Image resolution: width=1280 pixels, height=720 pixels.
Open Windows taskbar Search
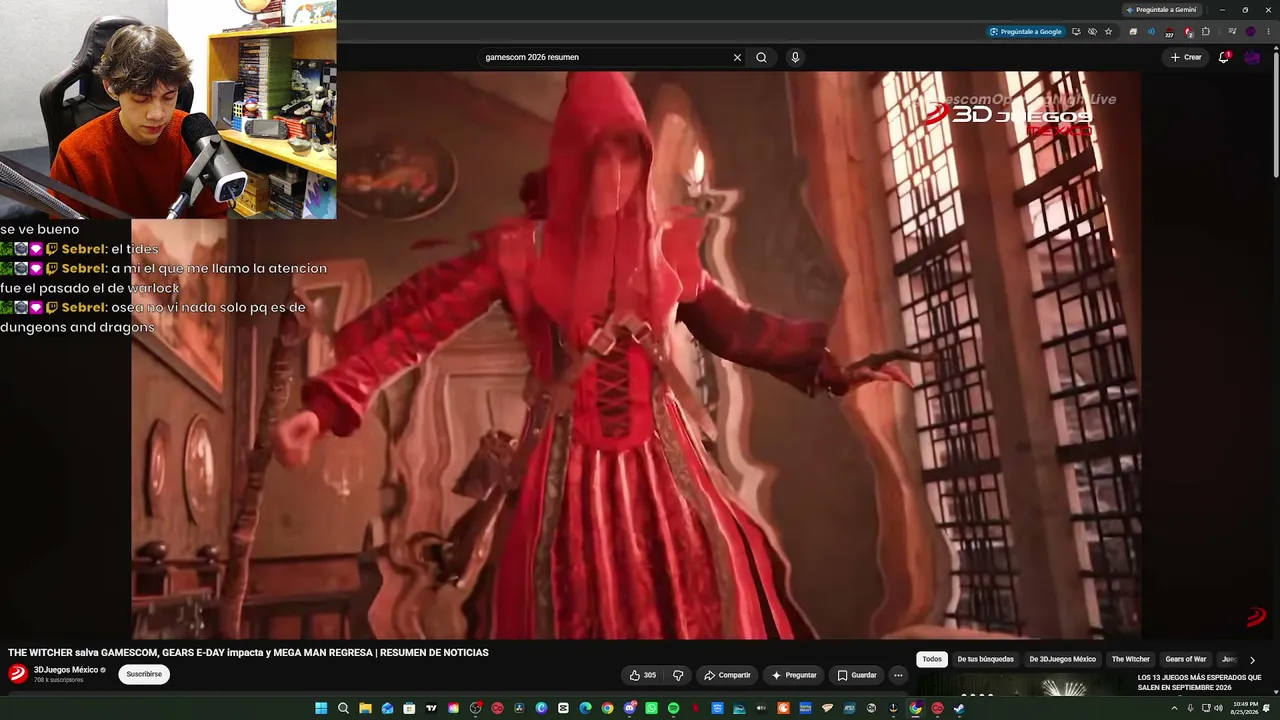(x=343, y=708)
